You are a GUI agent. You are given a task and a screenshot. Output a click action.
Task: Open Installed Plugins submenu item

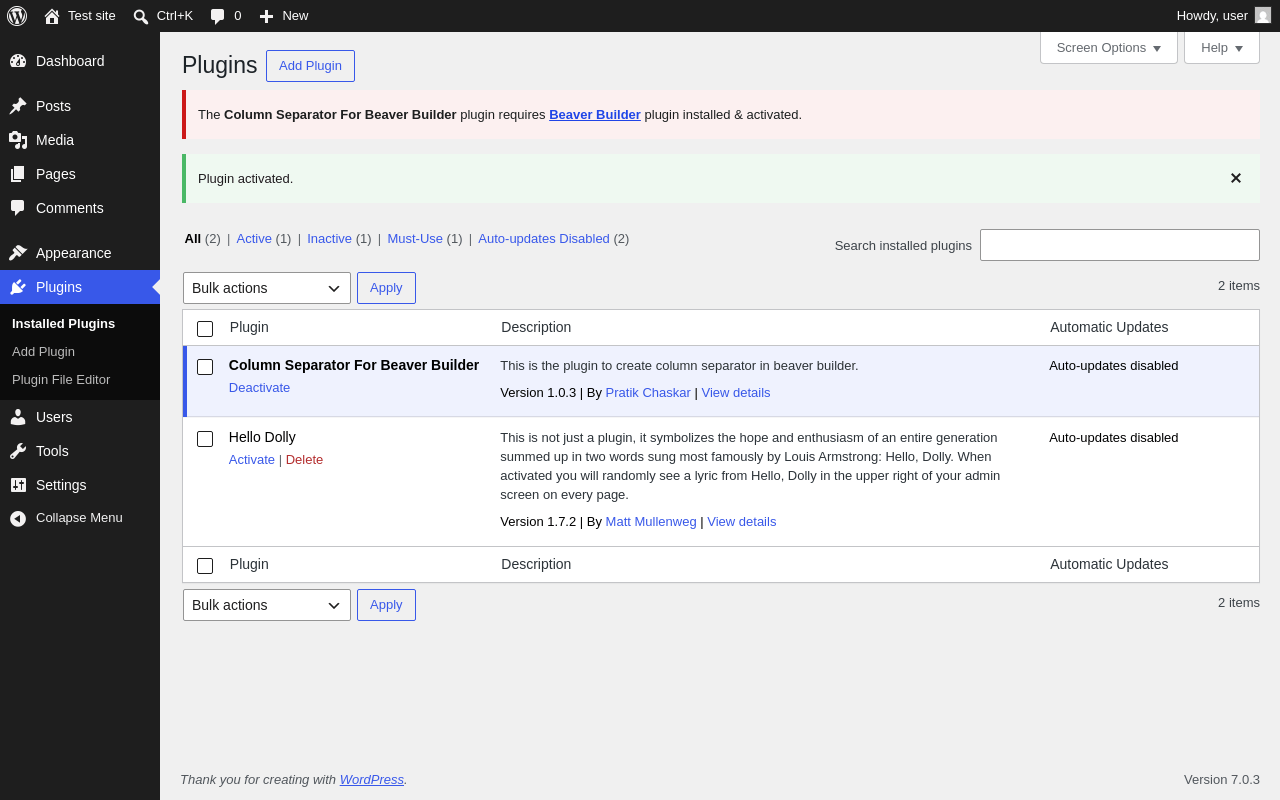[x=63, y=324]
